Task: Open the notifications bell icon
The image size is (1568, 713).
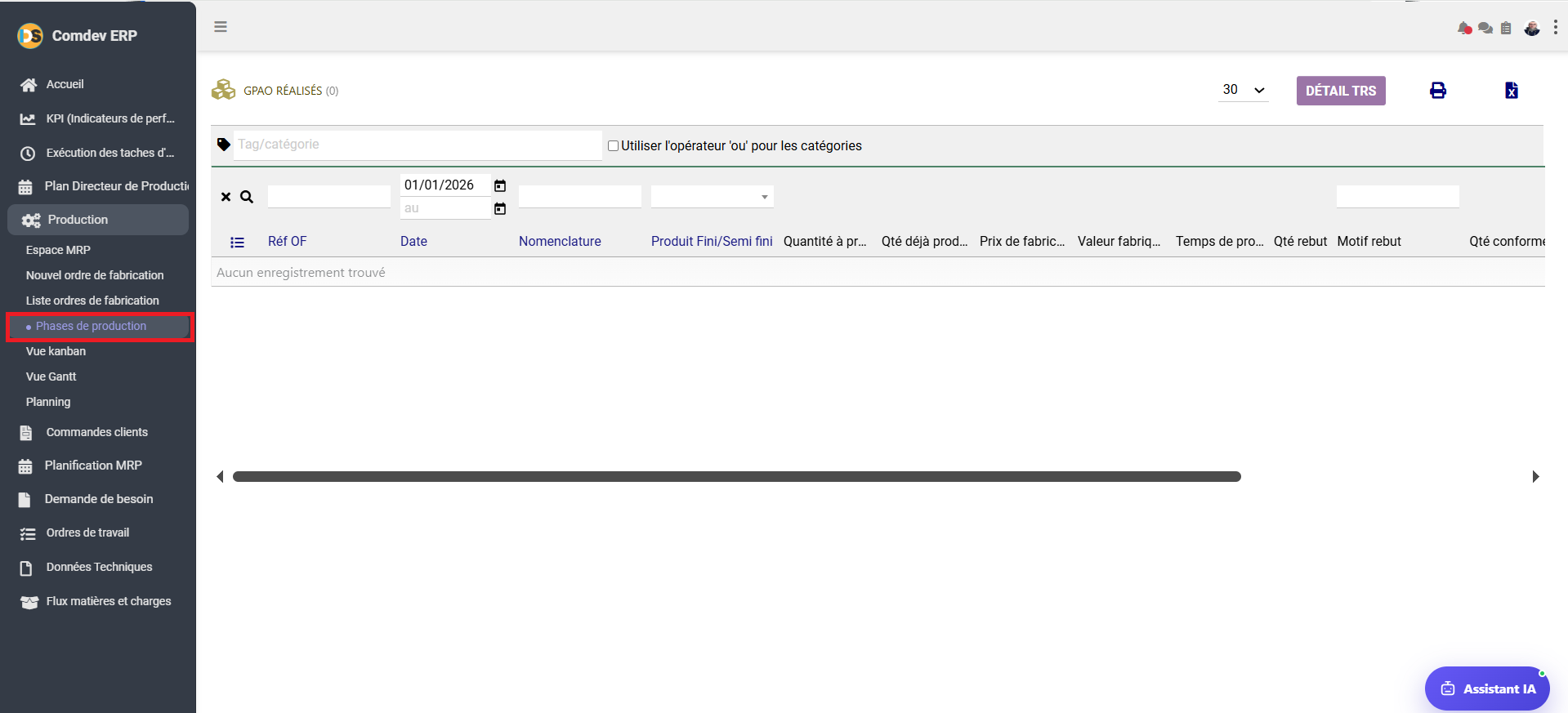Action: (x=1464, y=29)
